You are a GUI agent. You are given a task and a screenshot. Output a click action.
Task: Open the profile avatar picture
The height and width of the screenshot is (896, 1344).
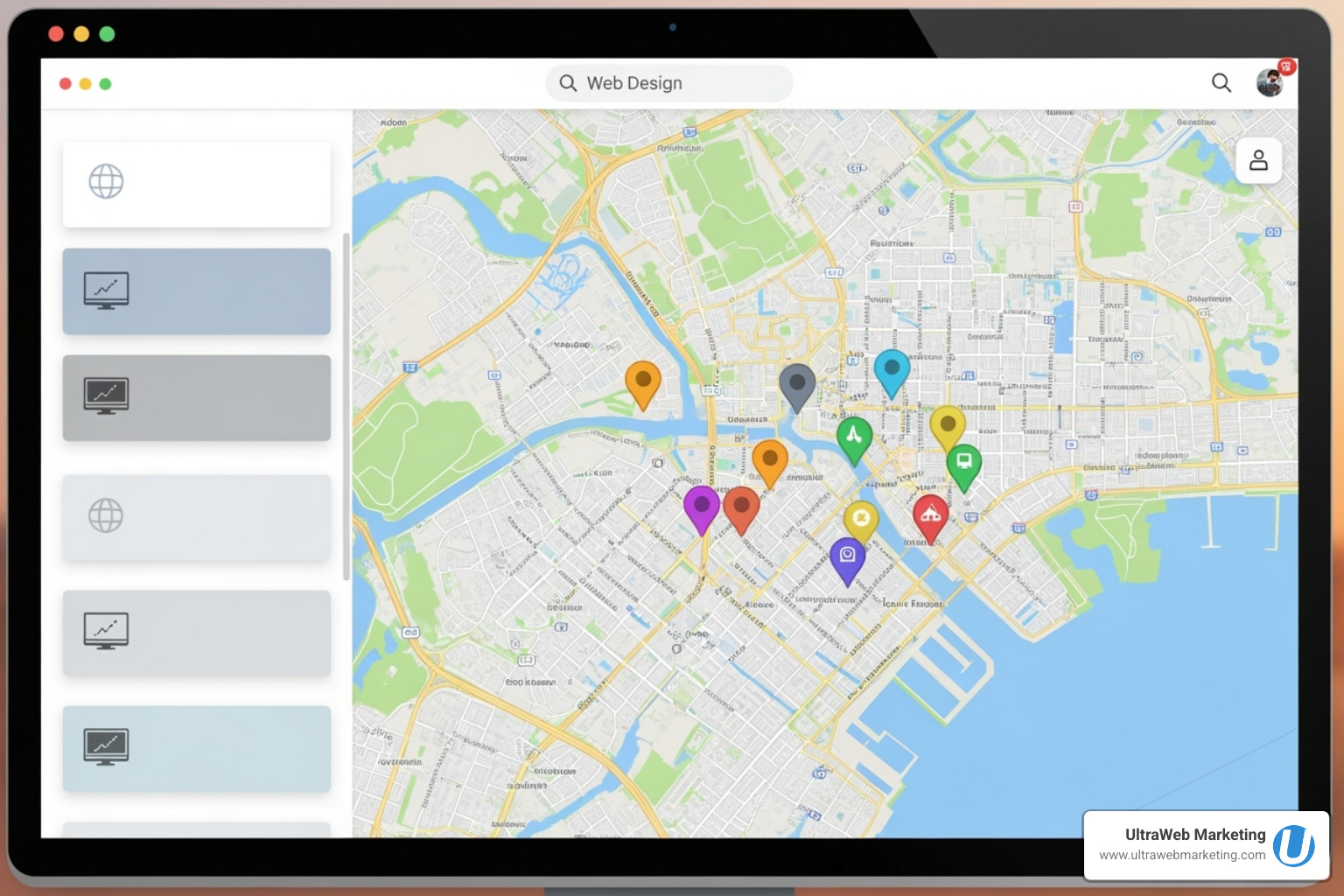[x=1270, y=83]
